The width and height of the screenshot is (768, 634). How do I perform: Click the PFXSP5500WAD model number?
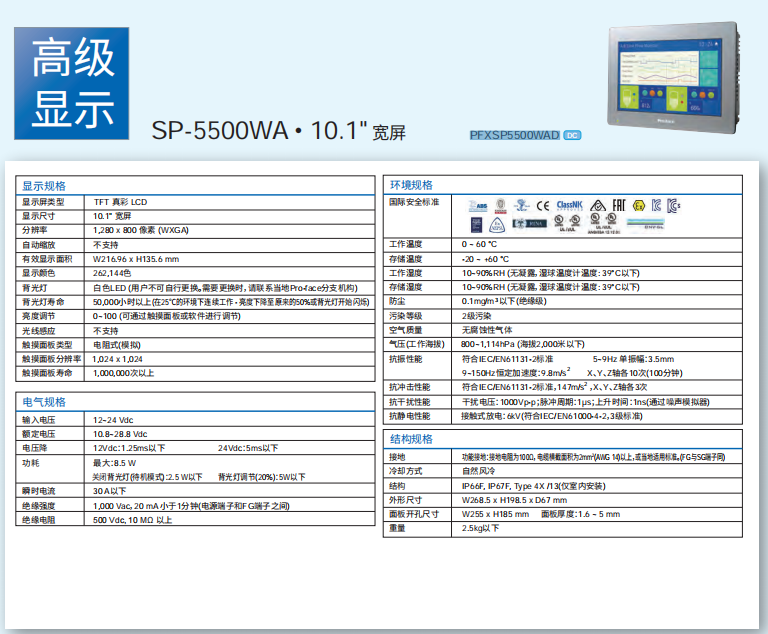[514, 135]
